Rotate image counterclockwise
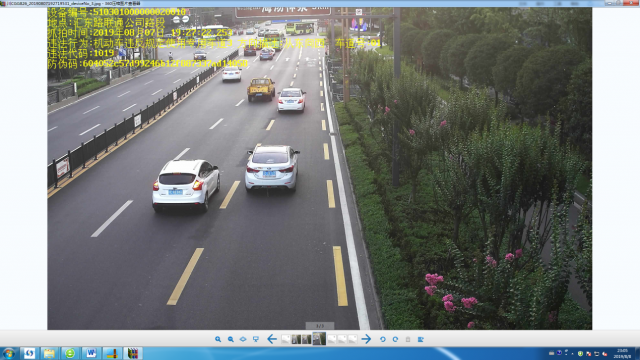This screenshot has height=360, width=640. click(x=382, y=339)
